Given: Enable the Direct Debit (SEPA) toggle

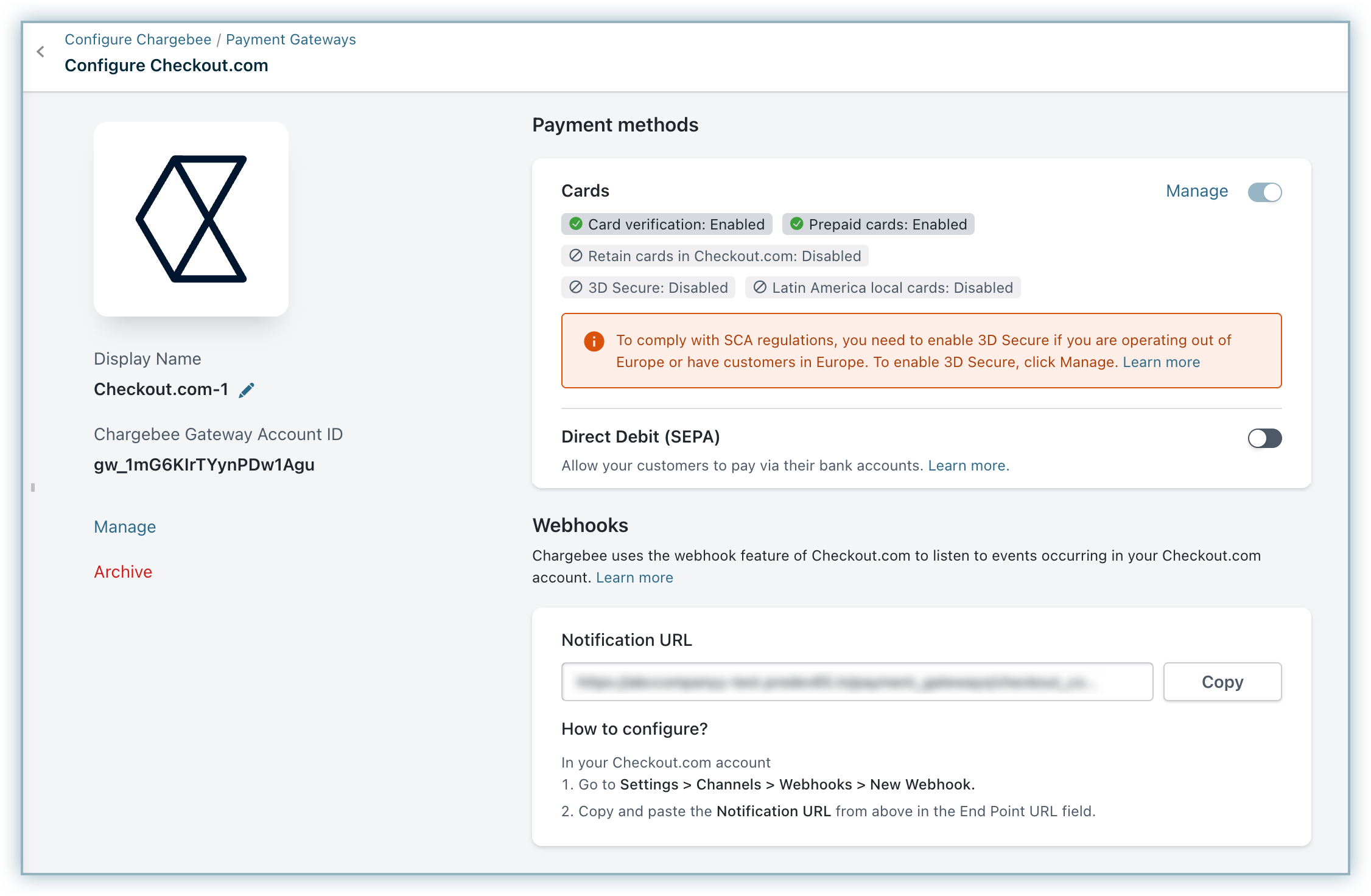Looking at the screenshot, I should point(1264,438).
